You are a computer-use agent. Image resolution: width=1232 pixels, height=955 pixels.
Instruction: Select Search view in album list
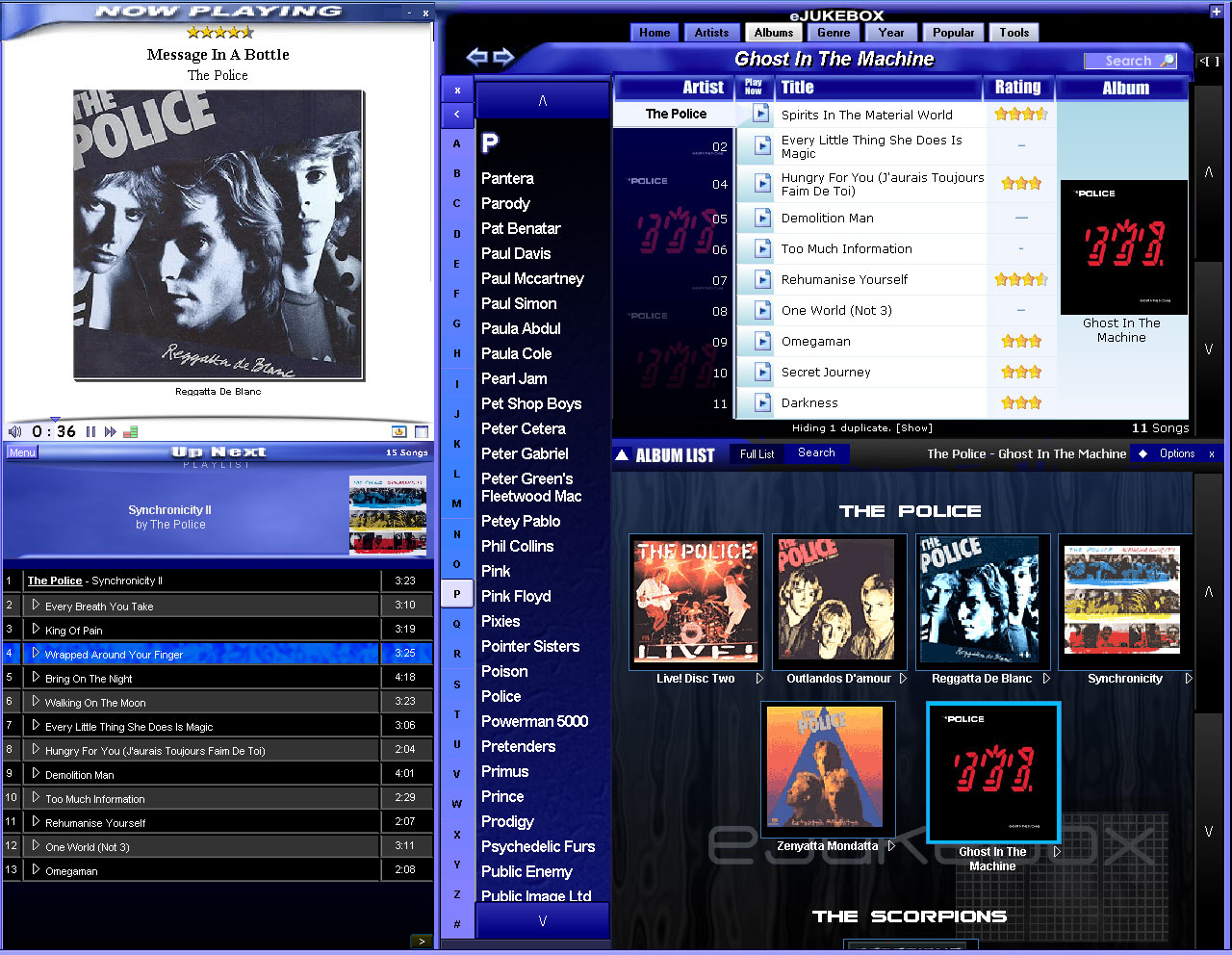point(816,453)
